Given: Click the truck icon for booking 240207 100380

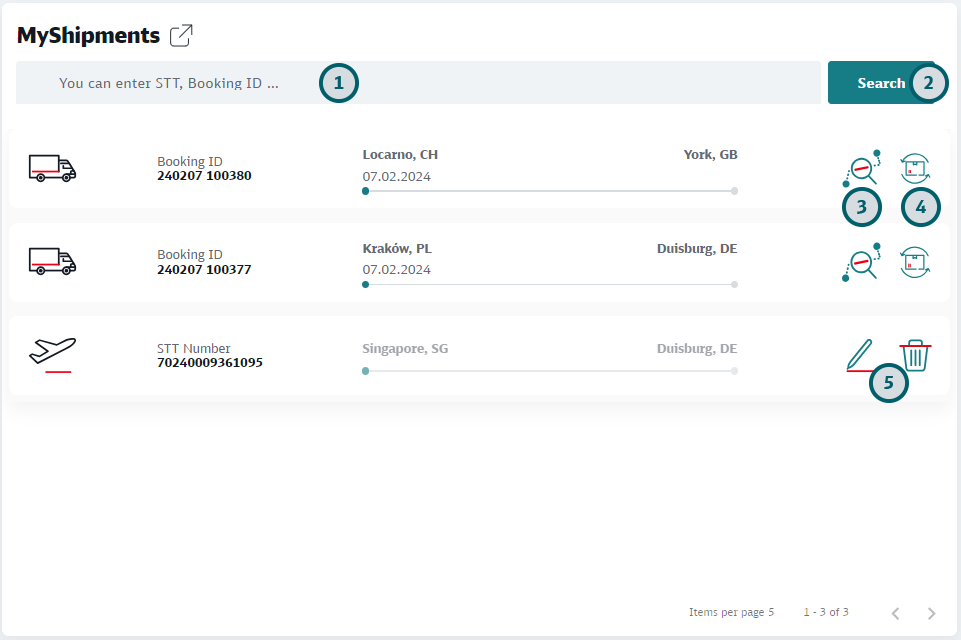Looking at the screenshot, I should pyautogui.click(x=52, y=168).
